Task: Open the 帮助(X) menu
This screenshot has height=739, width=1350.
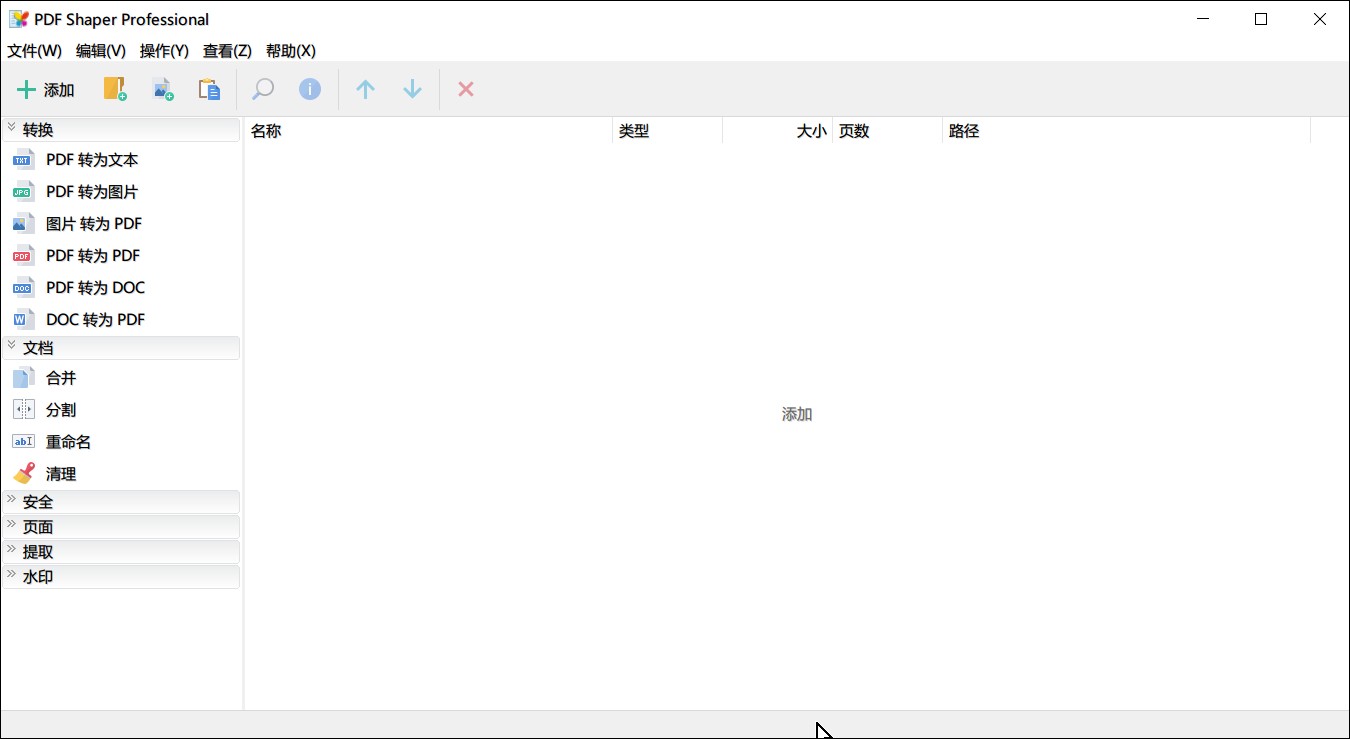Action: [291, 51]
